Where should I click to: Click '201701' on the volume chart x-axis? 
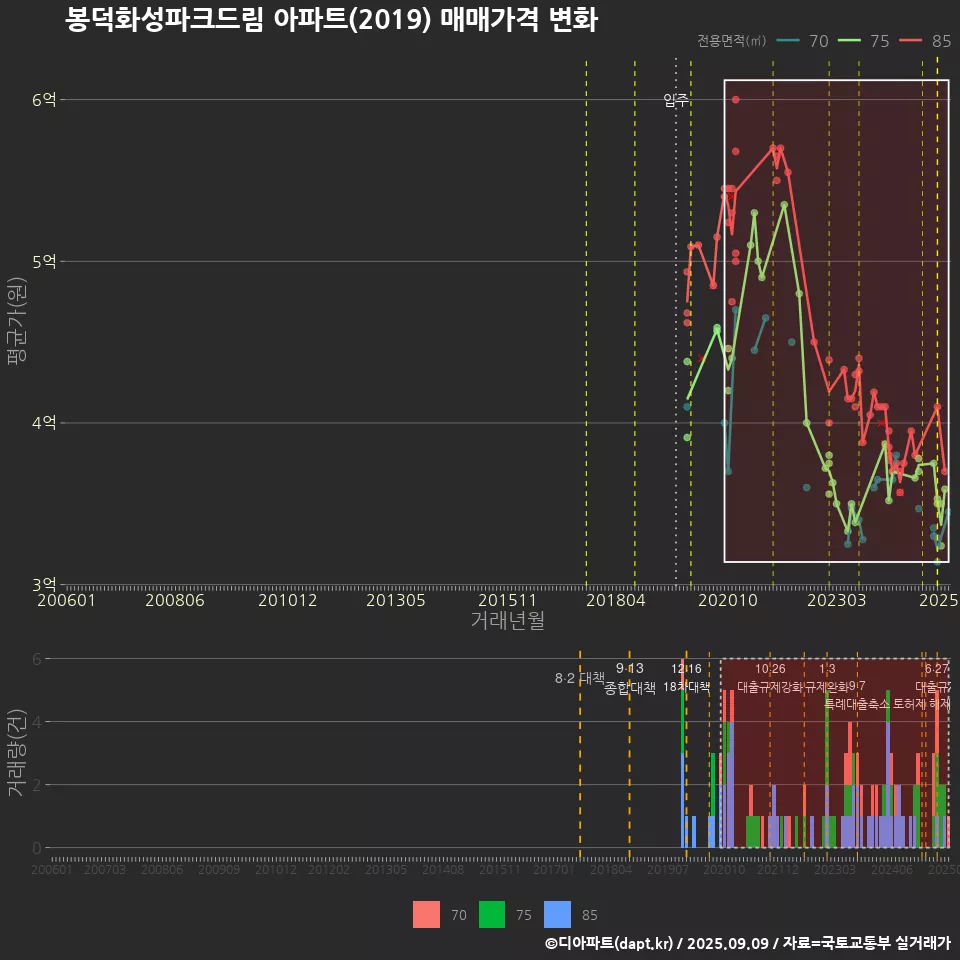click(553, 869)
